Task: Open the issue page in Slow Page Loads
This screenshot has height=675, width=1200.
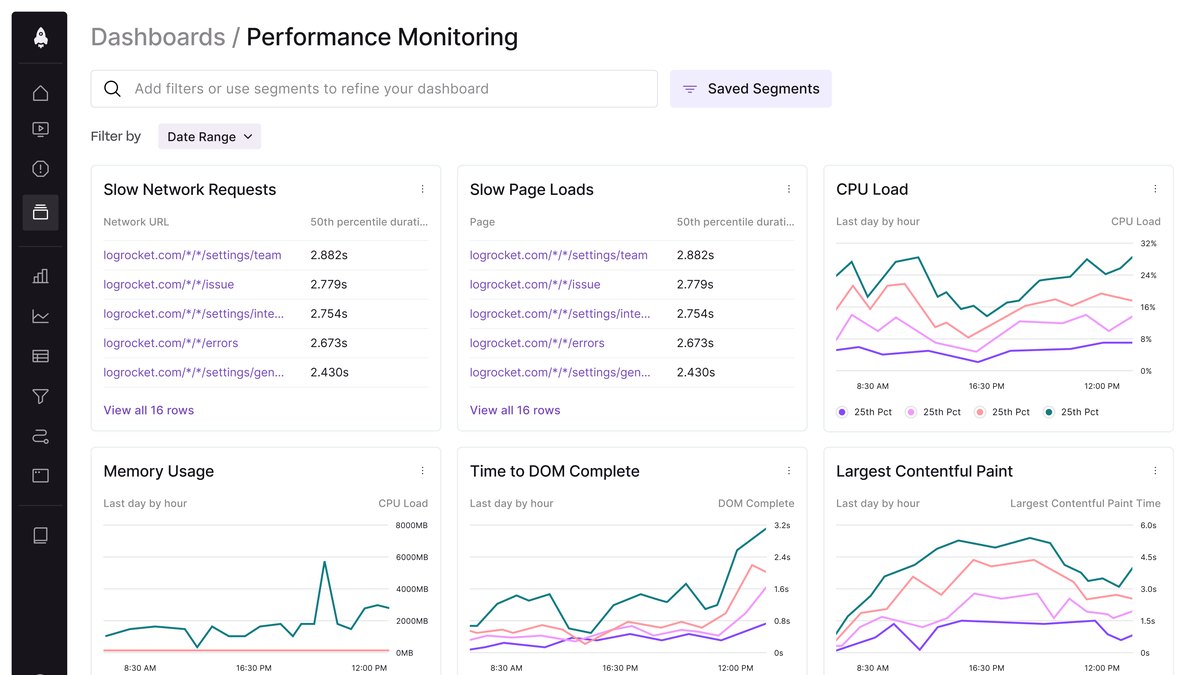Action: click(x=535, y=284)
